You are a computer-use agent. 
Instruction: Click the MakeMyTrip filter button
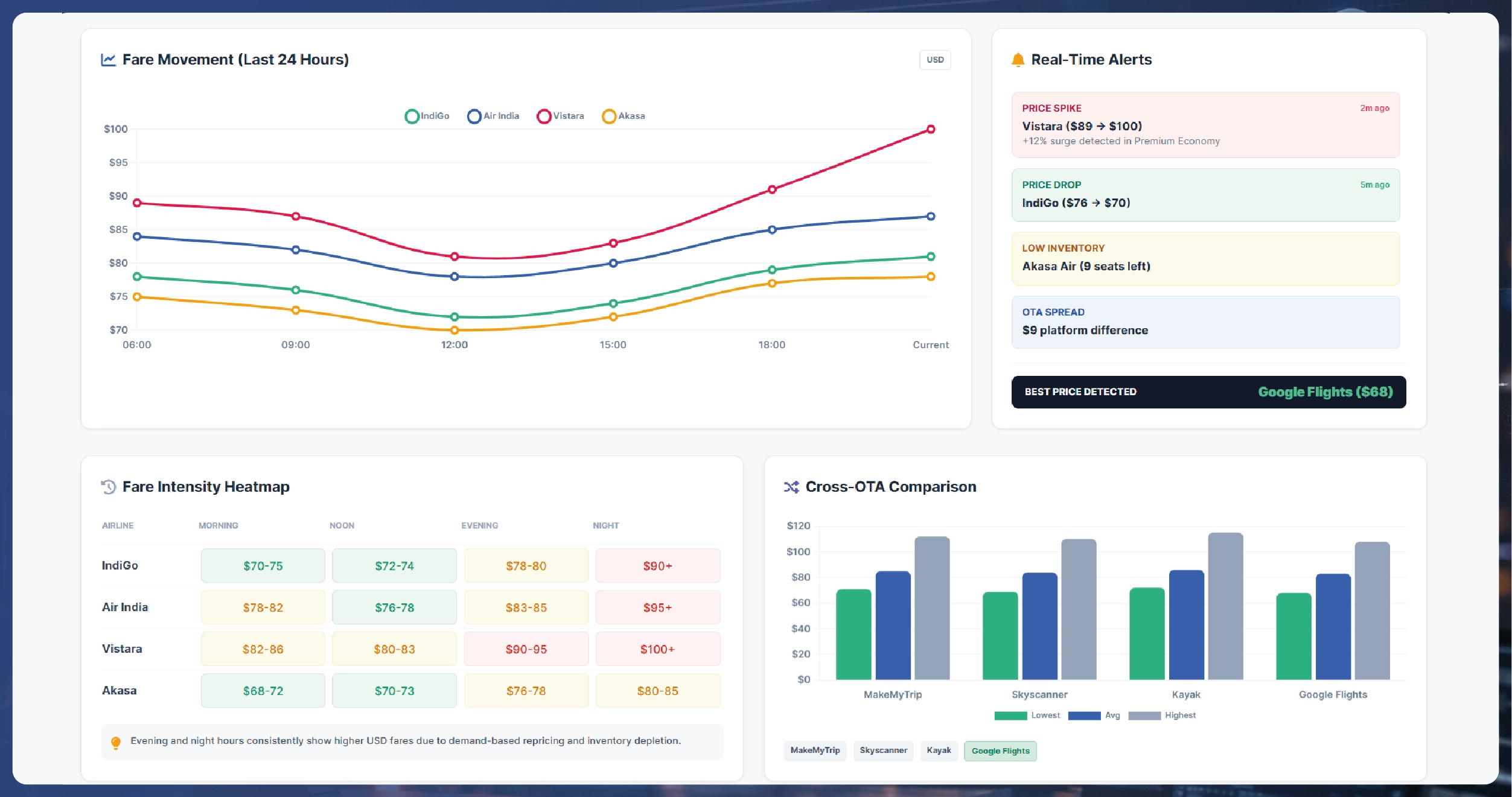pyautogui.click(x=815, y=751)
